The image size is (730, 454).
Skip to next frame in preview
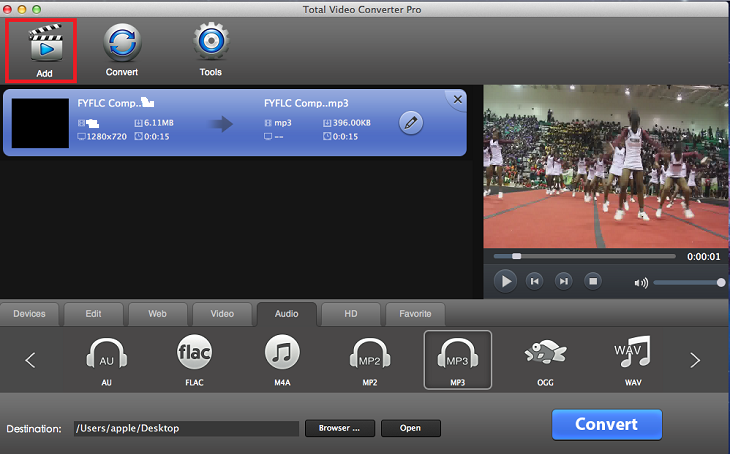point(563,281)
